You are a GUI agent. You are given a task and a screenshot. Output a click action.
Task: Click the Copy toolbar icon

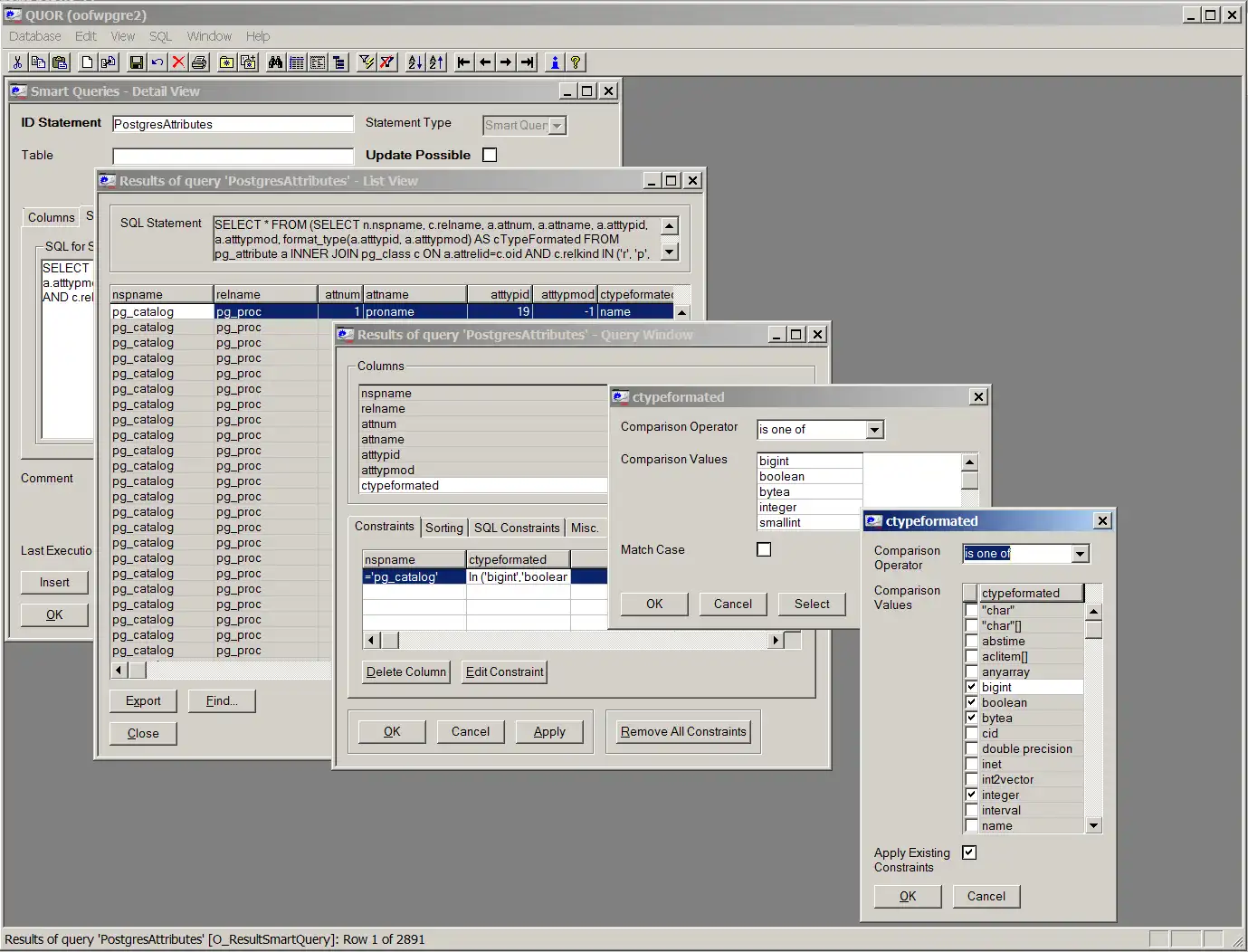pos(38,62)
